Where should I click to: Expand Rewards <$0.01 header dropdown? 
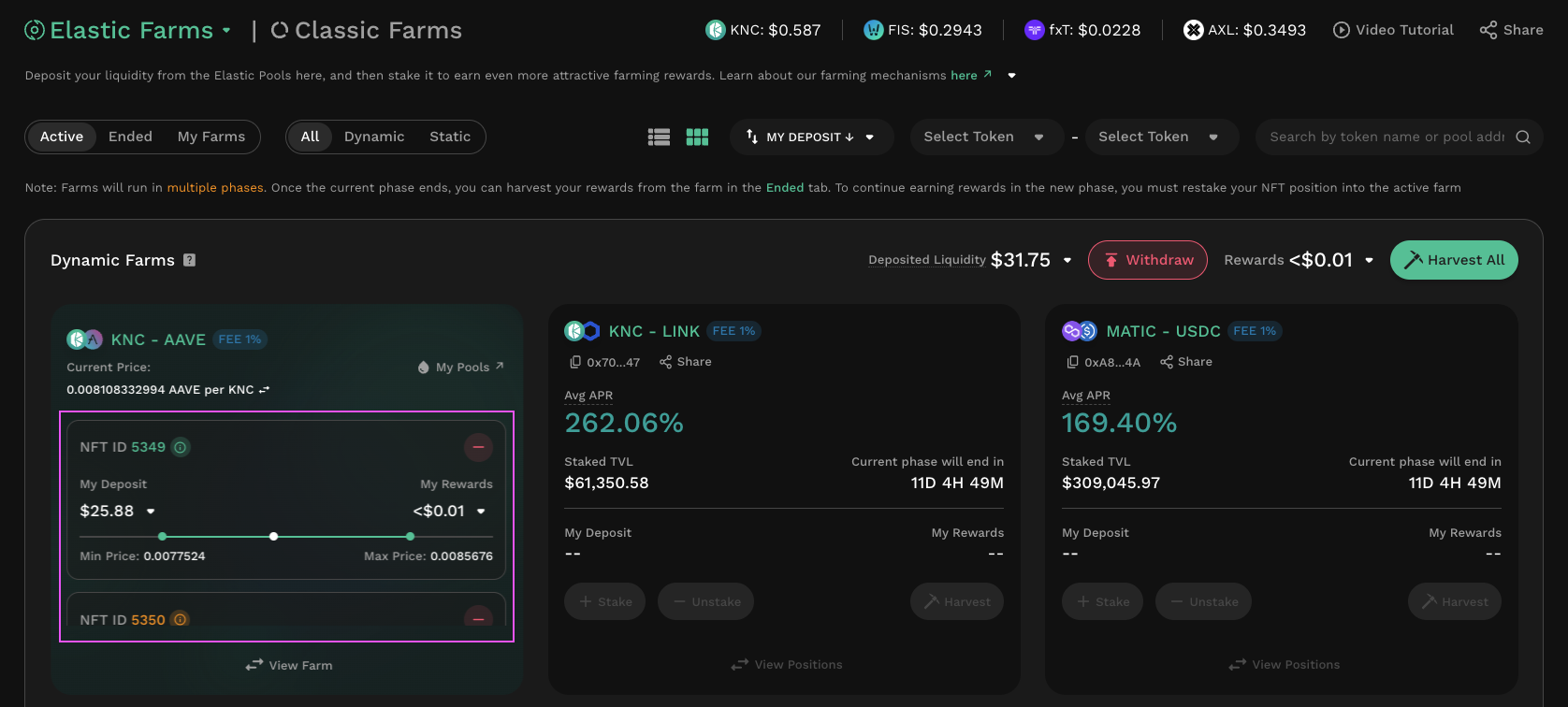pos(1370,261)
